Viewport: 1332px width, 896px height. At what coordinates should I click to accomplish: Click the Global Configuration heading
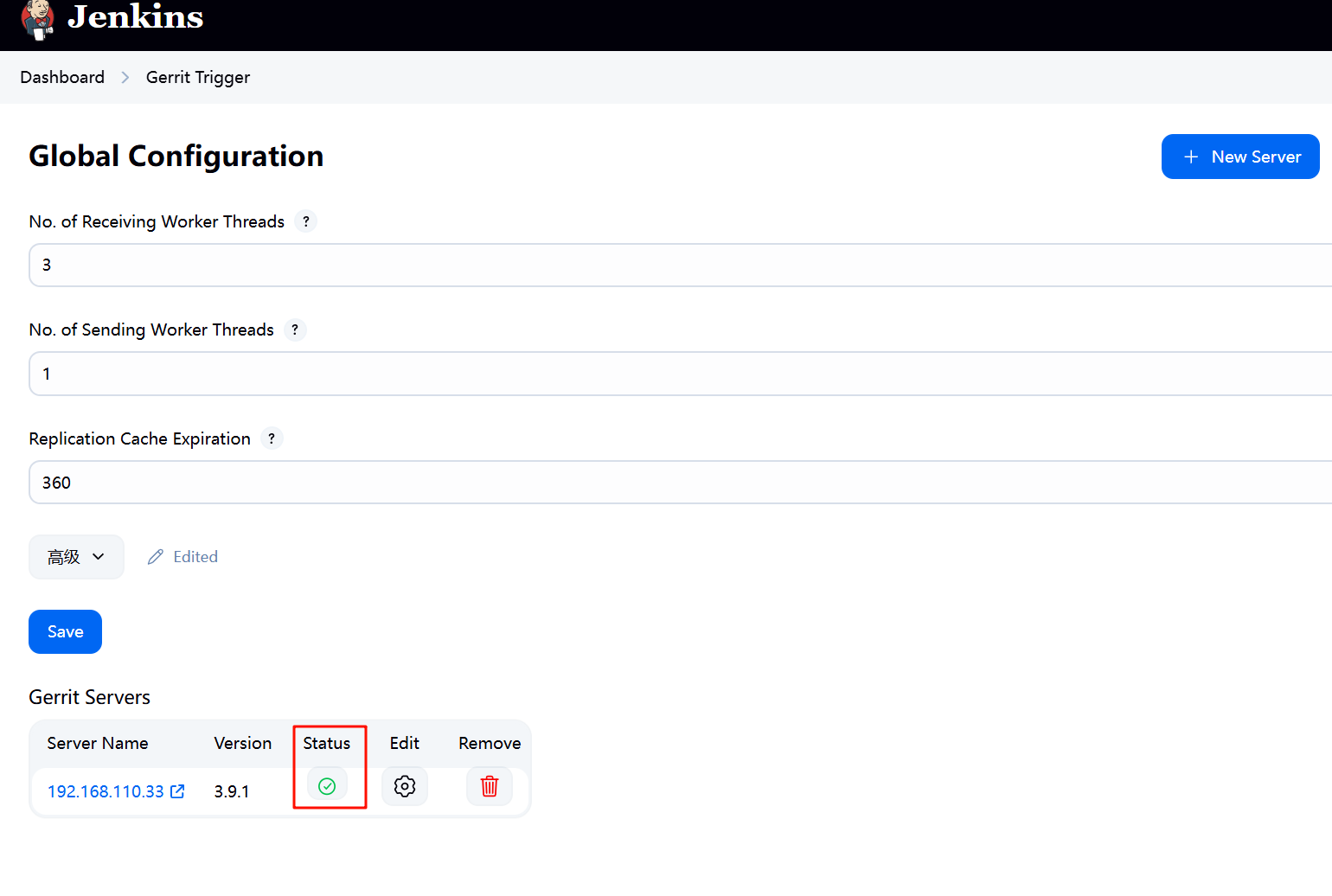(176, 156)
